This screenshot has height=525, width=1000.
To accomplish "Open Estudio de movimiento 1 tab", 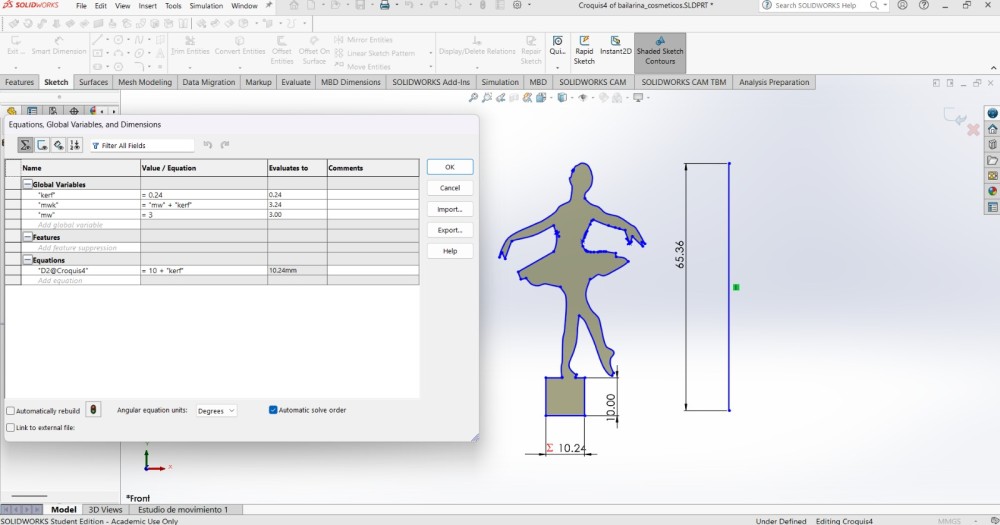I will click(x=182, y=509).
